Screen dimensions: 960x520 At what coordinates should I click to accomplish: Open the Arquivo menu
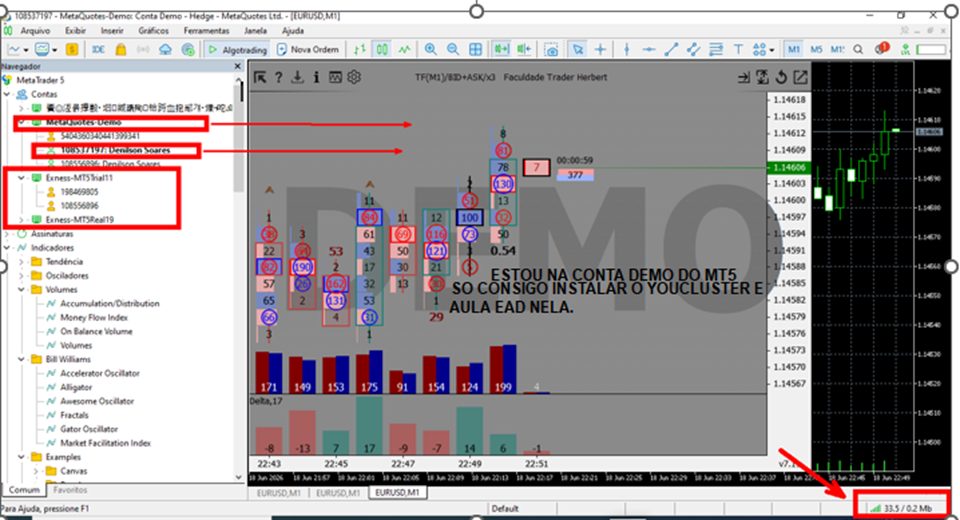tap(35, 30)
